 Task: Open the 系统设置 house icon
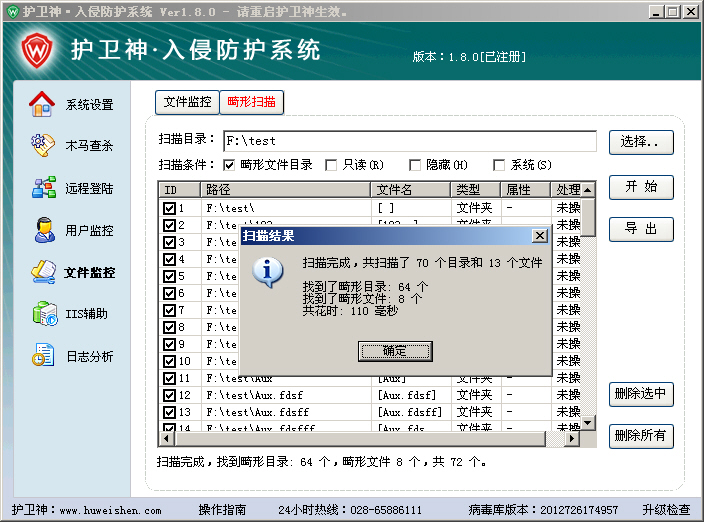(42, 104)
